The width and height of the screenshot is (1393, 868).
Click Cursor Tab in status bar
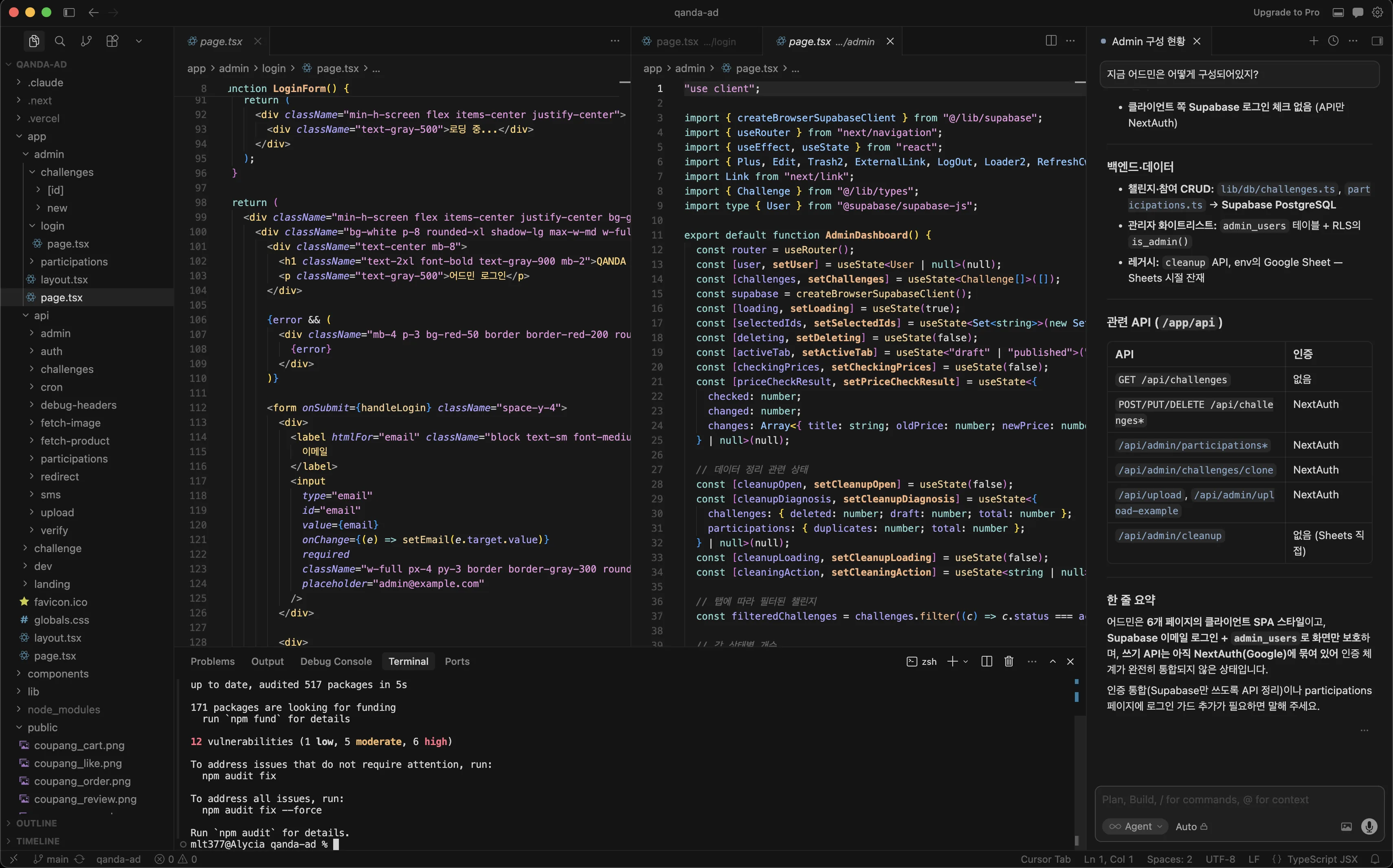point(1045,859)
